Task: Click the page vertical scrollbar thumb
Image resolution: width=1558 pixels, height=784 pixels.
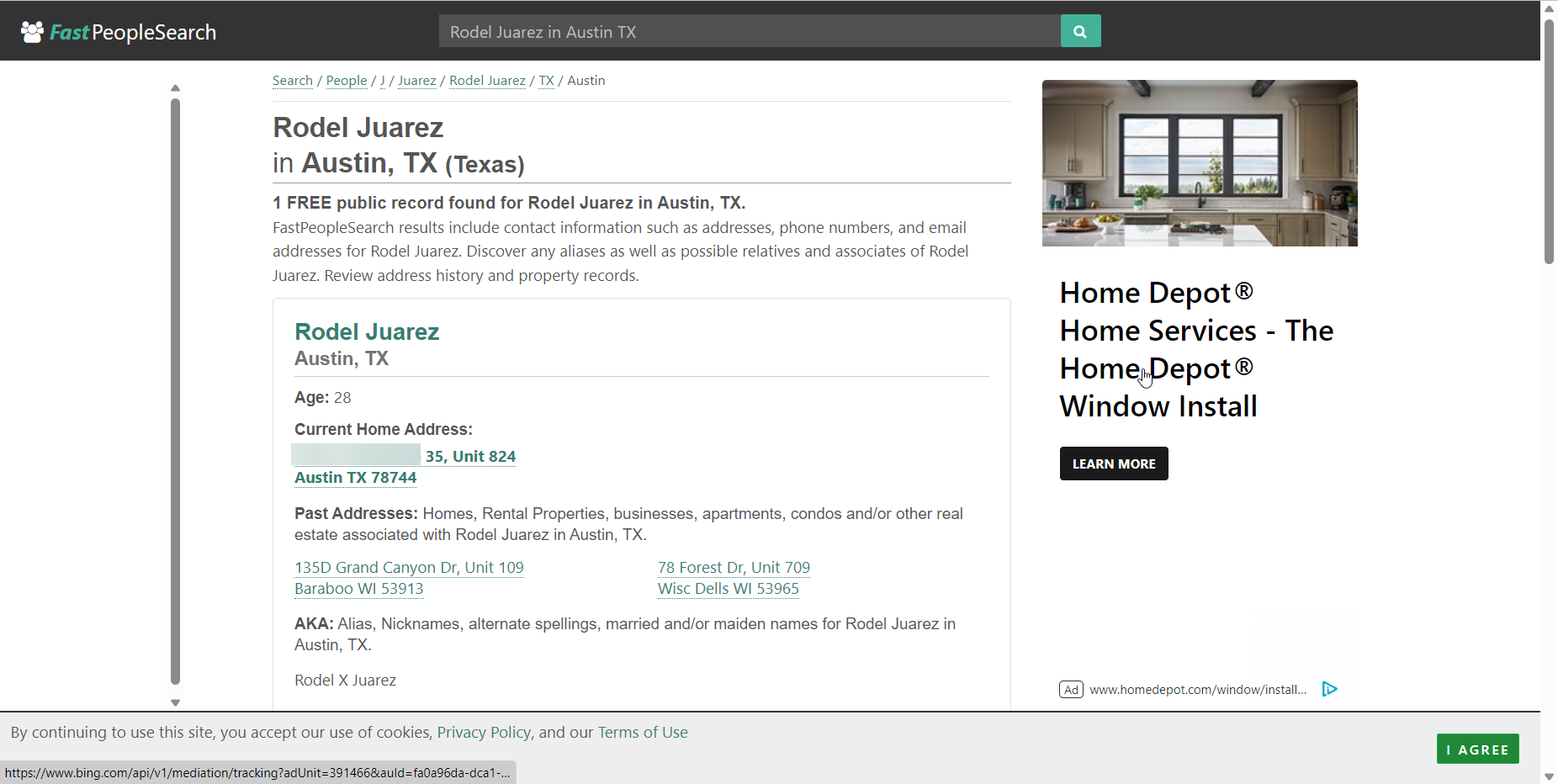Action: (1549, 141)
